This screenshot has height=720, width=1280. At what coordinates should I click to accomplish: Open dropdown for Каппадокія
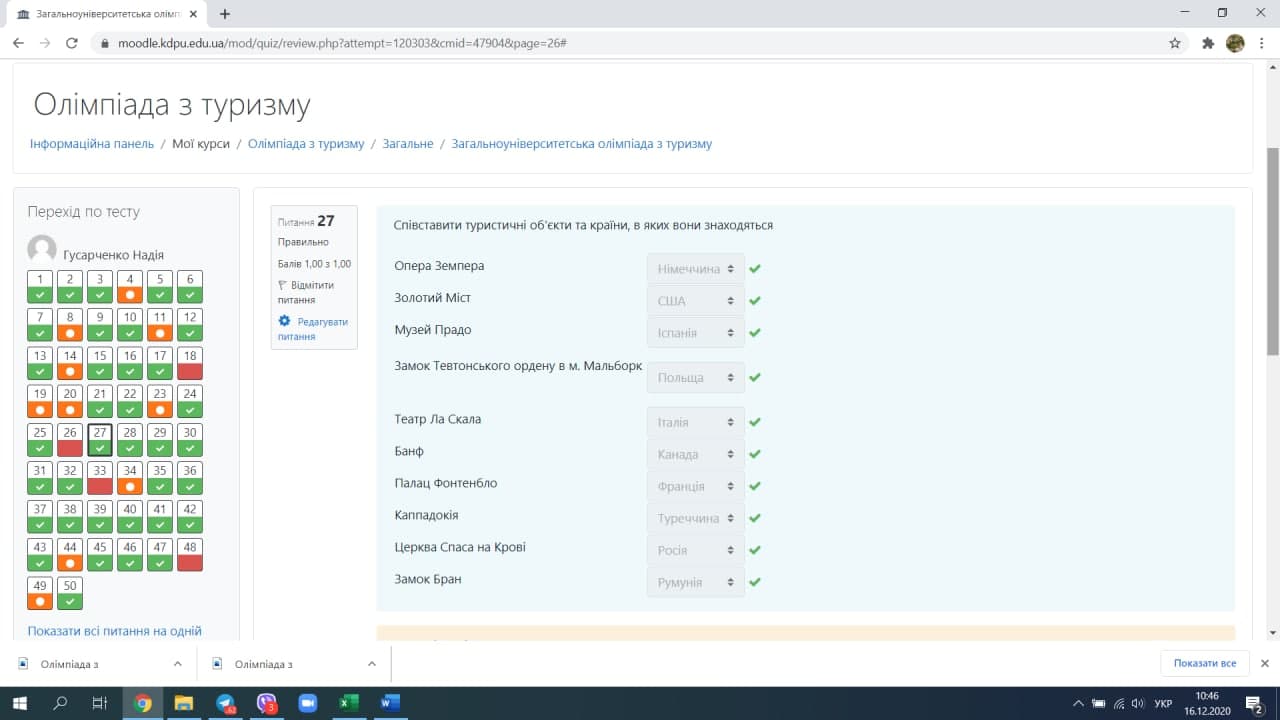[695, 518]
